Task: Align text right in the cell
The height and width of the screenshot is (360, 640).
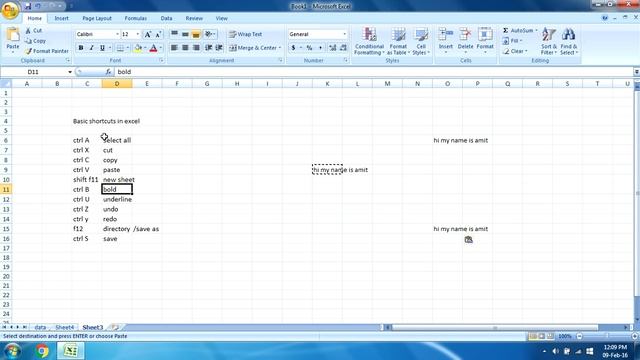Action: point(196,48)
